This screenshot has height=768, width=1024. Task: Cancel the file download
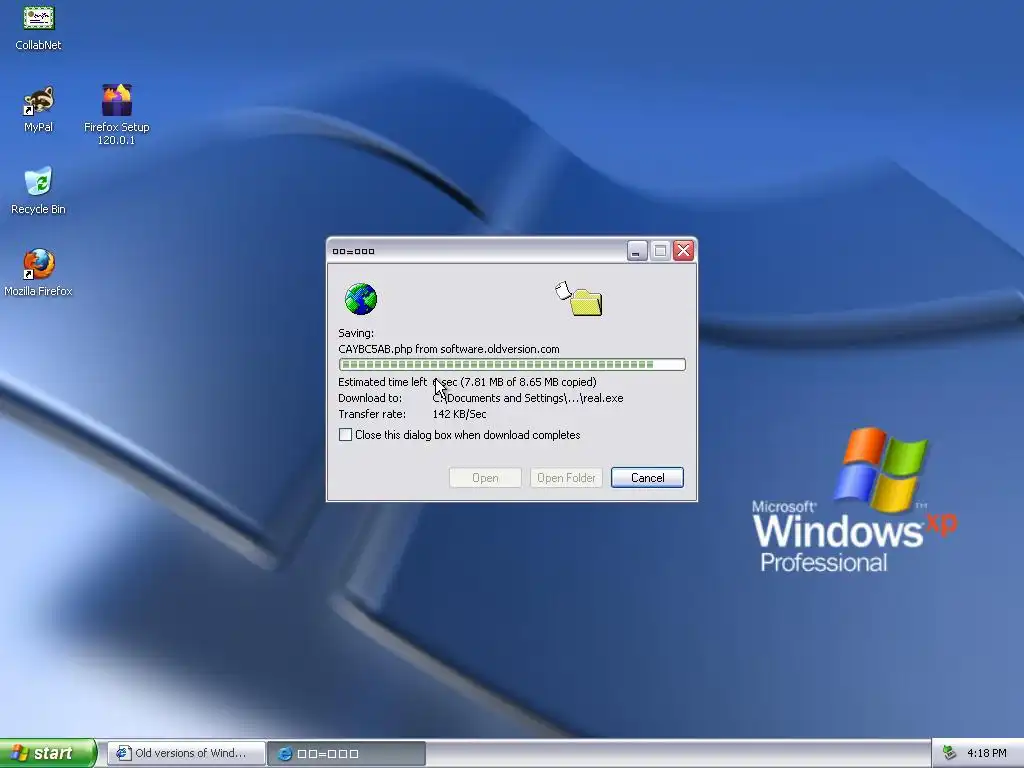point(647,477)
